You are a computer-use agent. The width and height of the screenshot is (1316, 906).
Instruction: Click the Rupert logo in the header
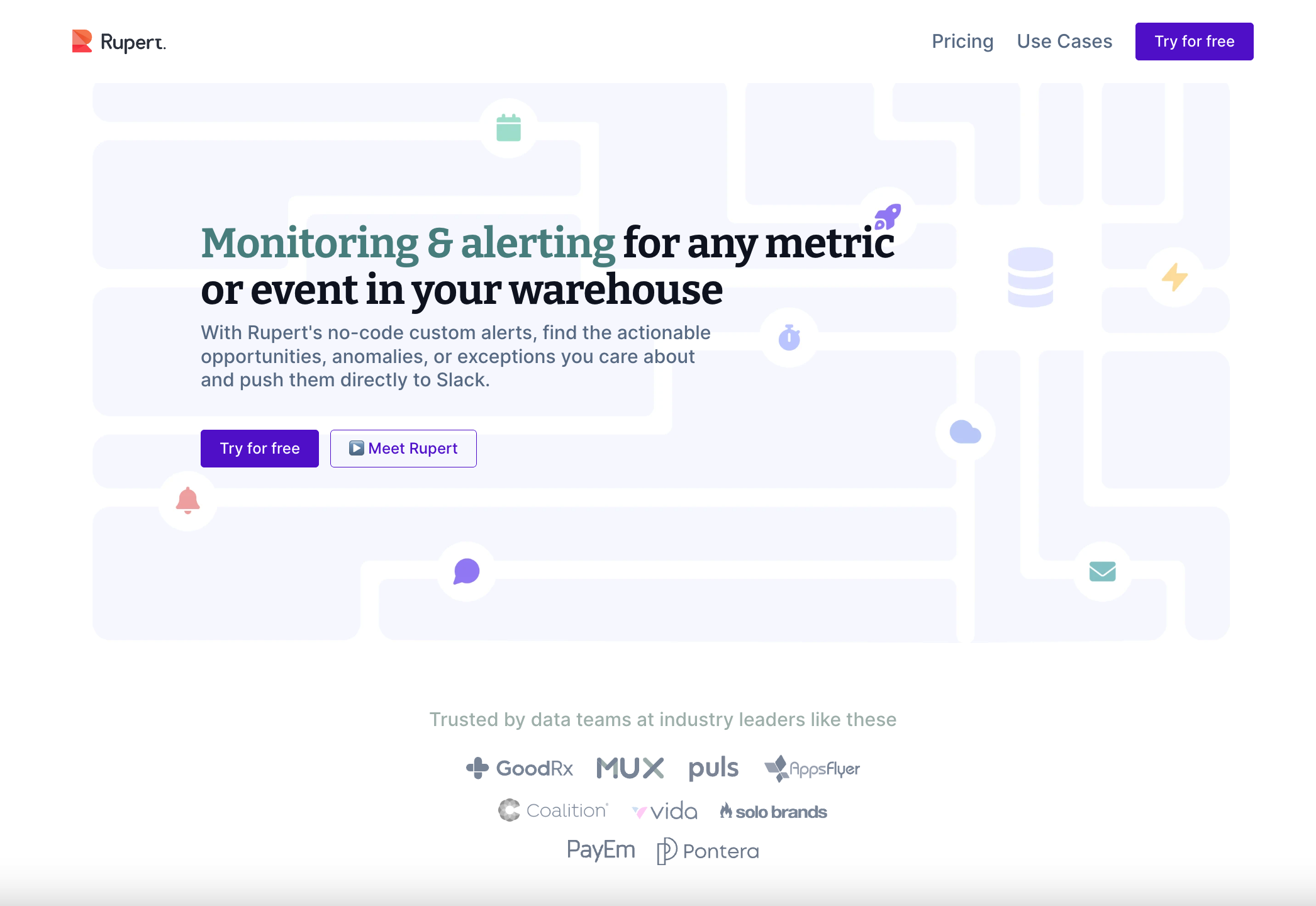pos(120,41)
